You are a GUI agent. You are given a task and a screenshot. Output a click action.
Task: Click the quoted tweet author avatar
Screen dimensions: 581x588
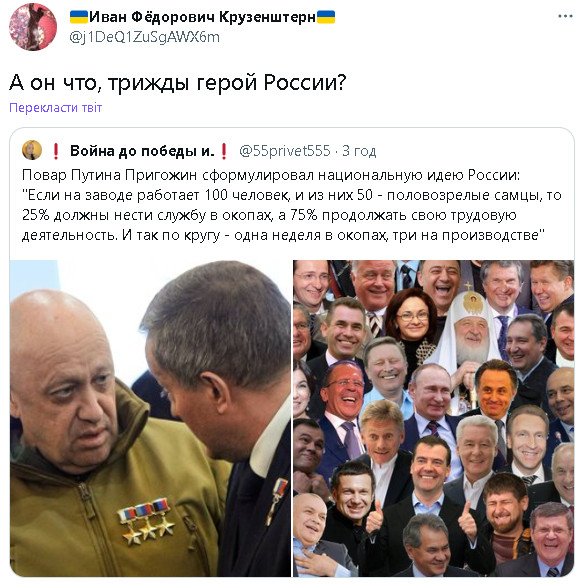point(32,150)
